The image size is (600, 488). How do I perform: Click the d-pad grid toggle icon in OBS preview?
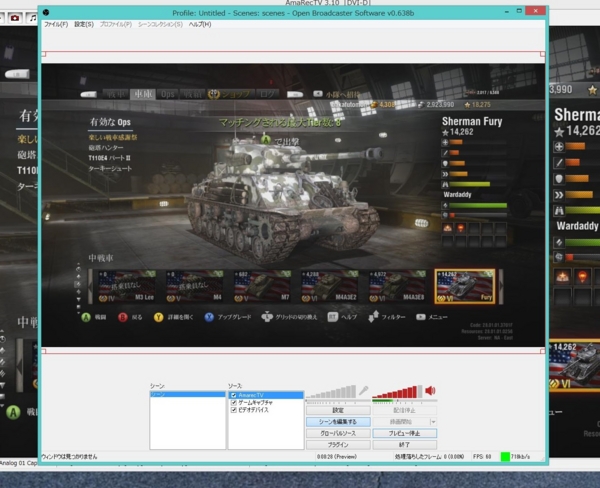point(267,317)
